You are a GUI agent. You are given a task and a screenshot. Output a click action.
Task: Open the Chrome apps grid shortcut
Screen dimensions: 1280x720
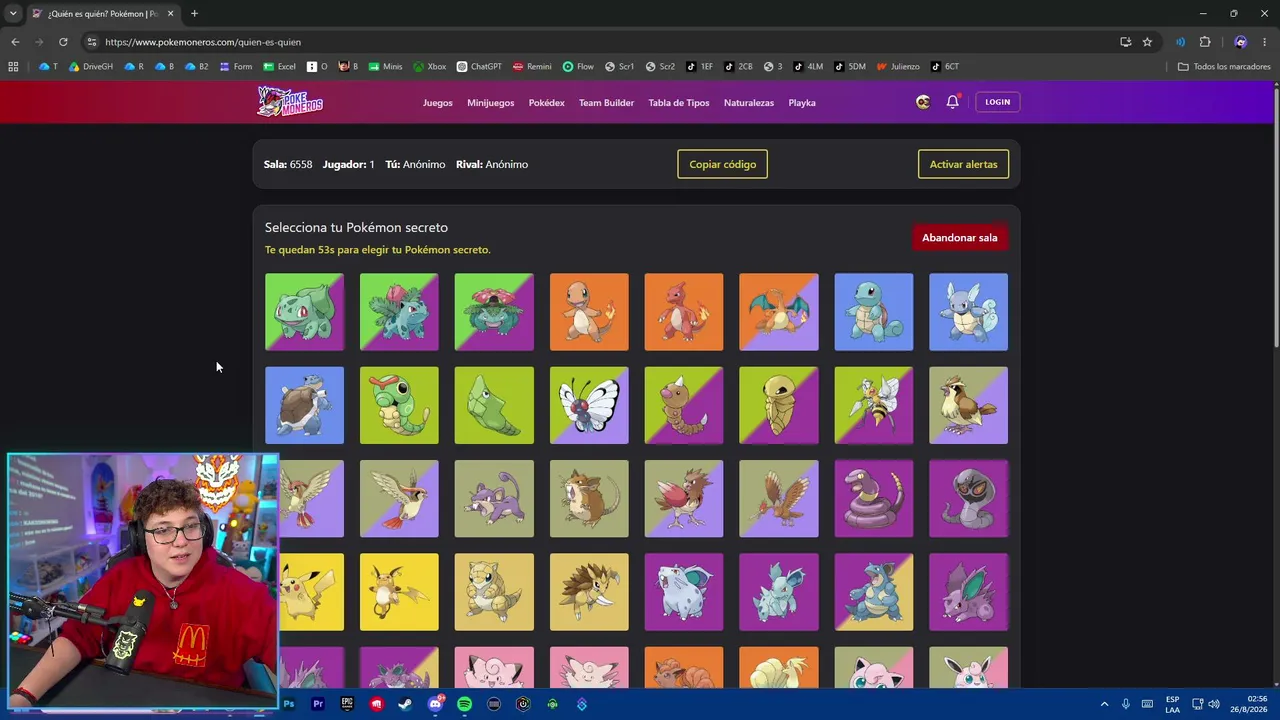(13, 67)
